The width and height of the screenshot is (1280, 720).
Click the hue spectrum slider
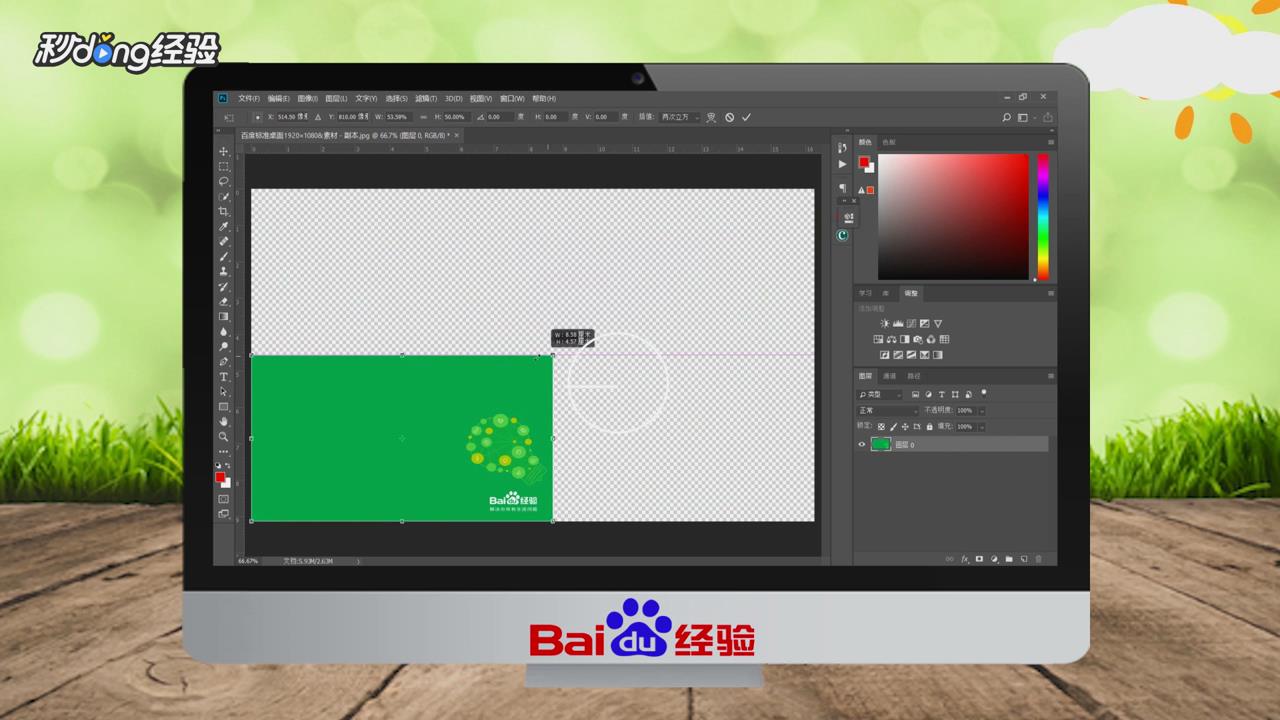pyautogui.click(x=1043, y=216)
